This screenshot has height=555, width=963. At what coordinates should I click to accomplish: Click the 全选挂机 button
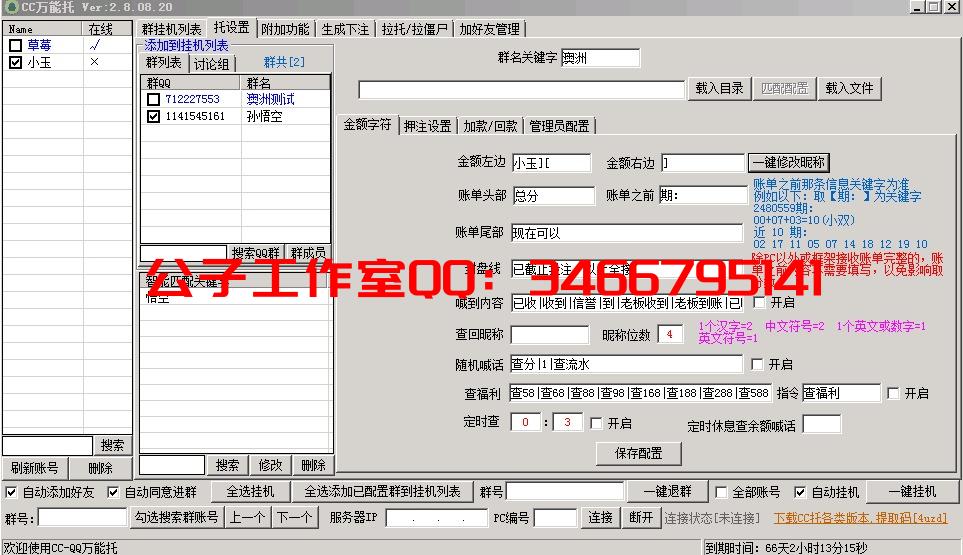tap(250, 492)
